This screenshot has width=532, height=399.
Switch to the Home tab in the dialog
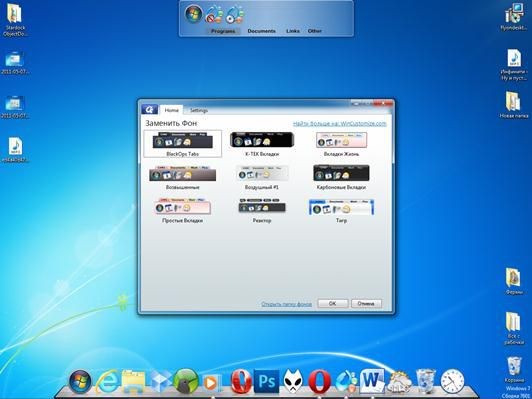(171, 110)
